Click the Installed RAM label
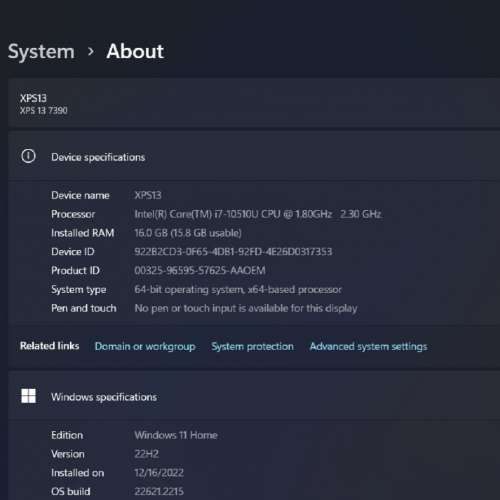The image size is (500, 500). [83, 233]
